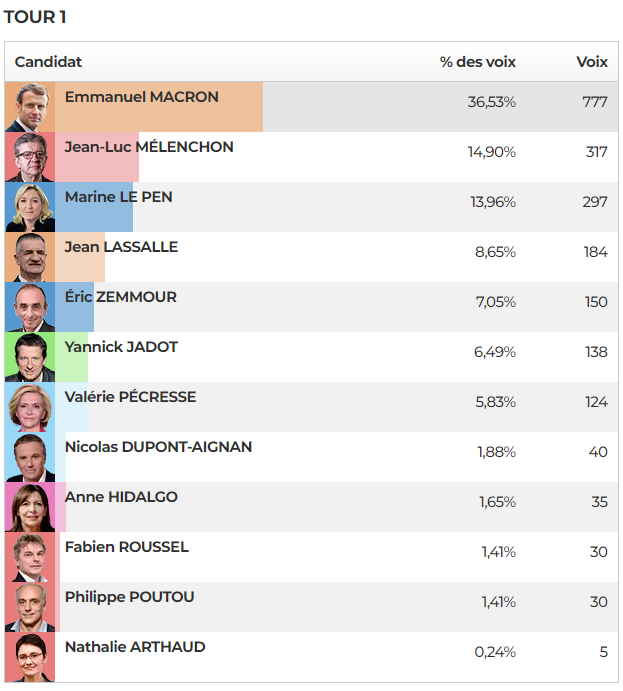Click the Voix column header
The height and width of the screenshot is (691, 623).
point(592,62)
